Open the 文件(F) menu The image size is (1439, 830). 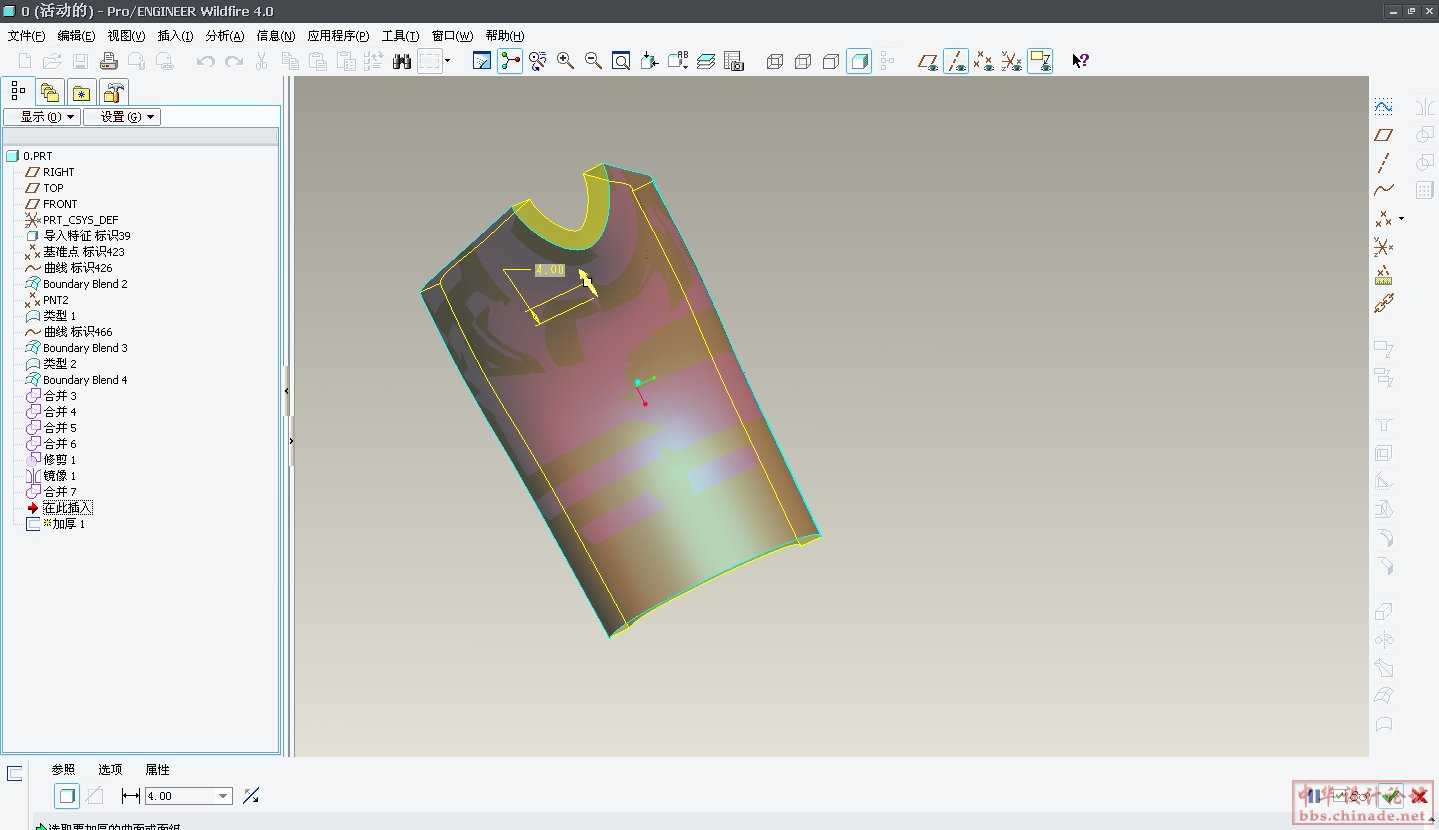coord(26,36)
